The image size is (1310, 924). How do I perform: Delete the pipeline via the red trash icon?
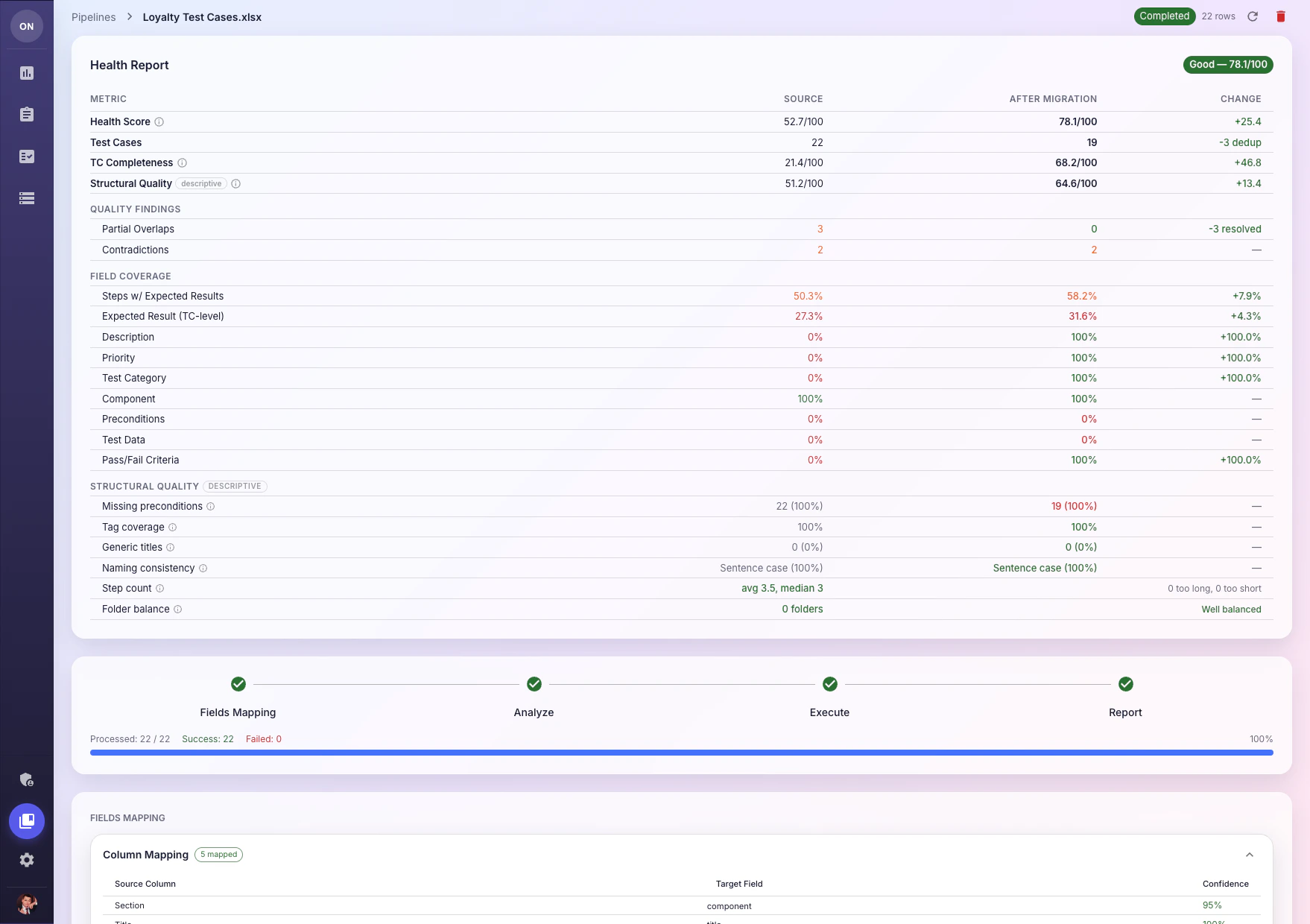(1281, 16)
